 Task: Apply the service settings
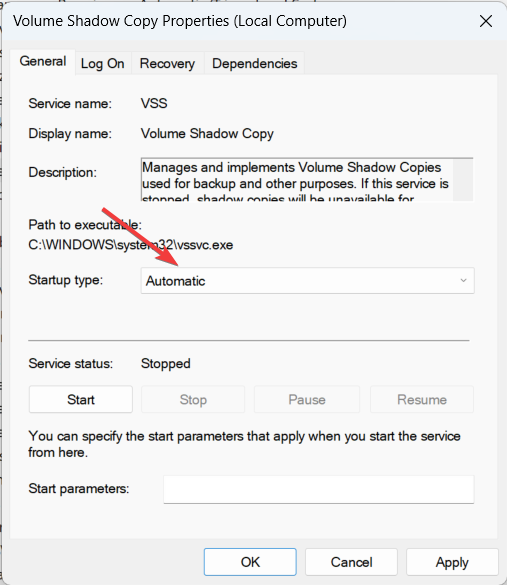click(452, 562)
